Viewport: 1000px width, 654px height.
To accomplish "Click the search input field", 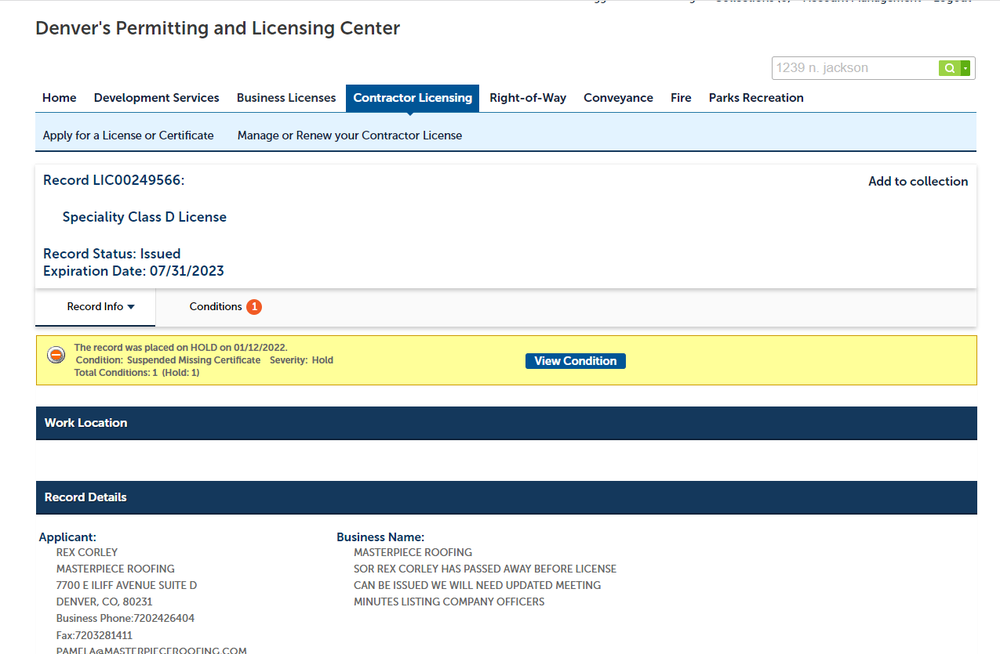I will [855, 68].
